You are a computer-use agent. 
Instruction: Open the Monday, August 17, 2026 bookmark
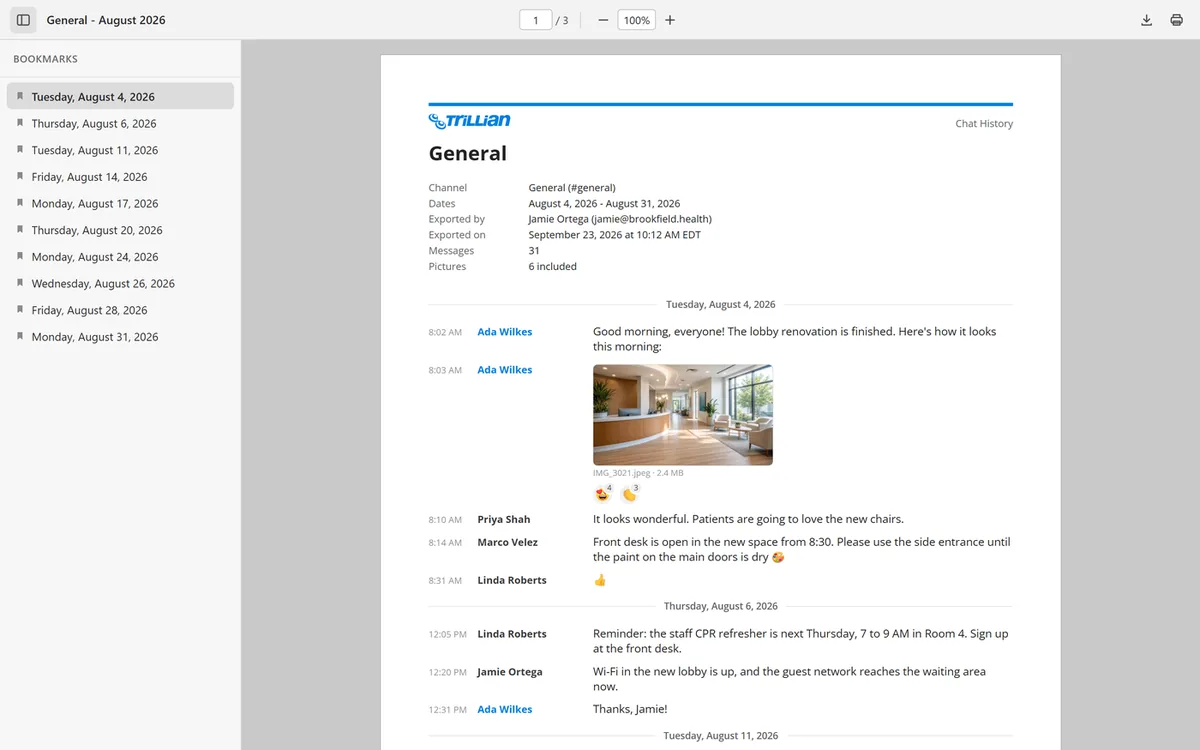[x=120, y=203]
